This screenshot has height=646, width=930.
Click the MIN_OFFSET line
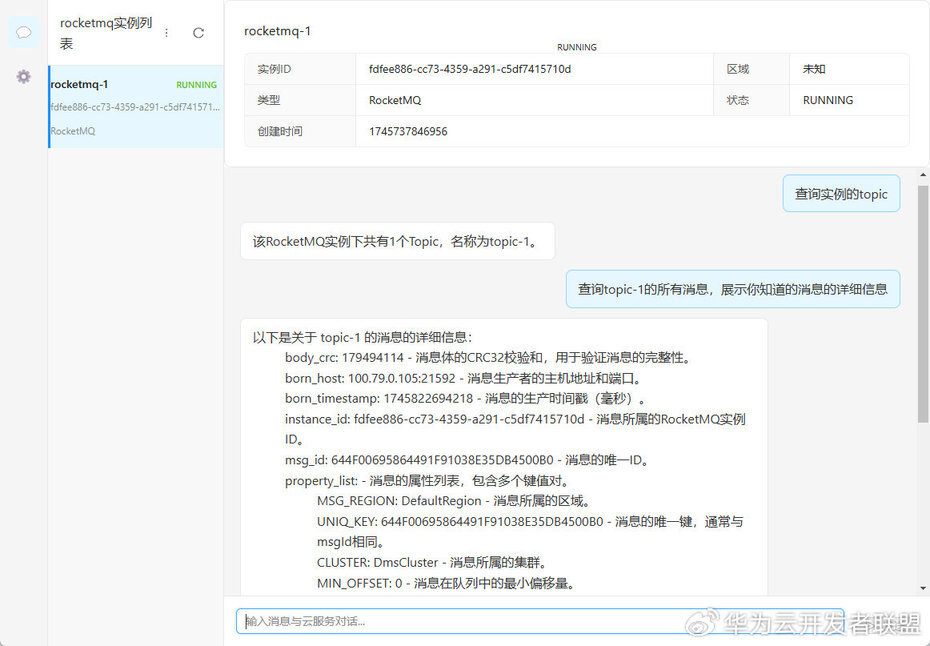click(446, 583)
